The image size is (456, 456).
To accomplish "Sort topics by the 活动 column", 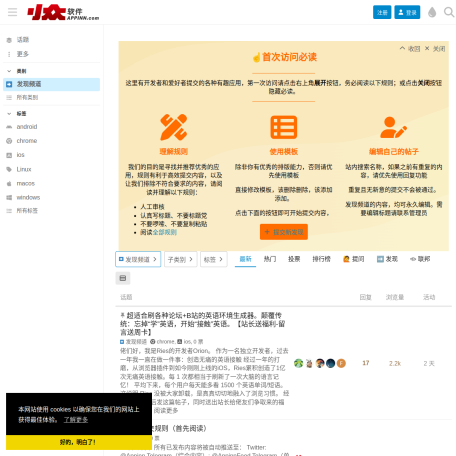I will point(429,297).
